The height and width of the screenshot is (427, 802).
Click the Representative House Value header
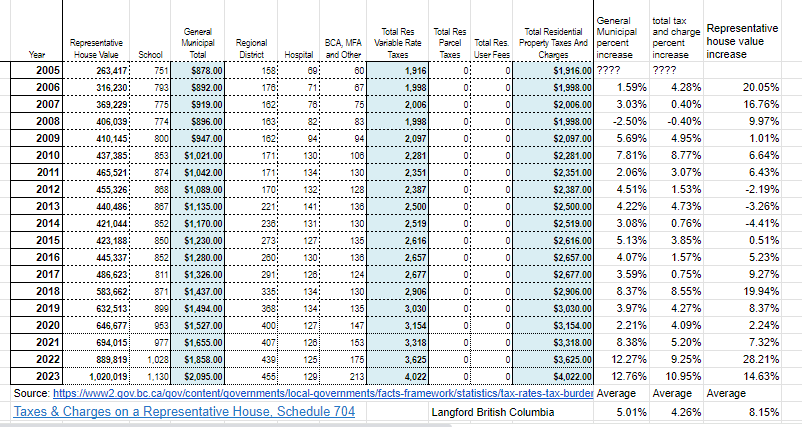96,49
